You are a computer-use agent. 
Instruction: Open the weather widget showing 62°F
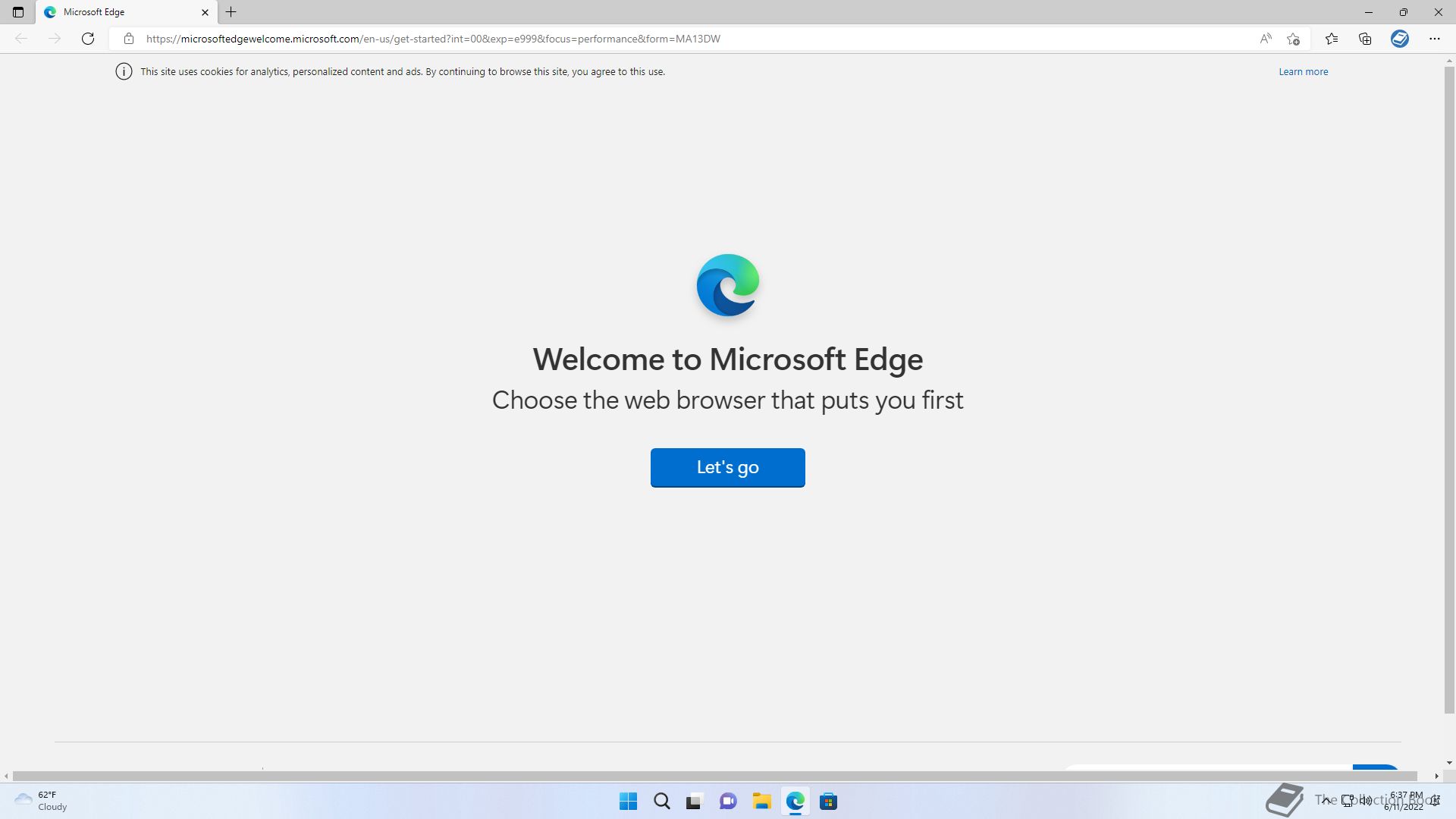(x=41, y=801)
